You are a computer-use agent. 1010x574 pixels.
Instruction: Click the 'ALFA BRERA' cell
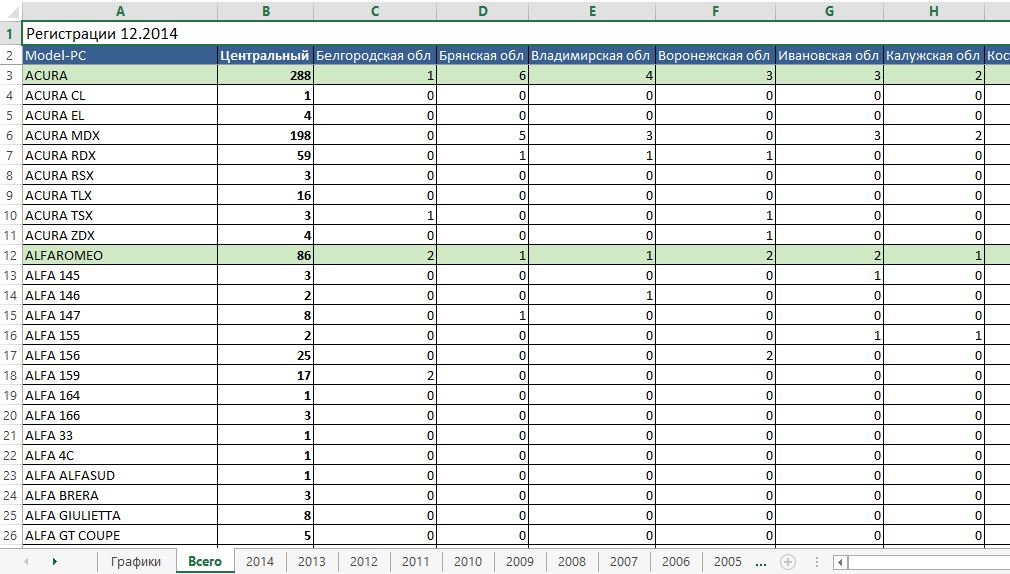coord(120,495)
